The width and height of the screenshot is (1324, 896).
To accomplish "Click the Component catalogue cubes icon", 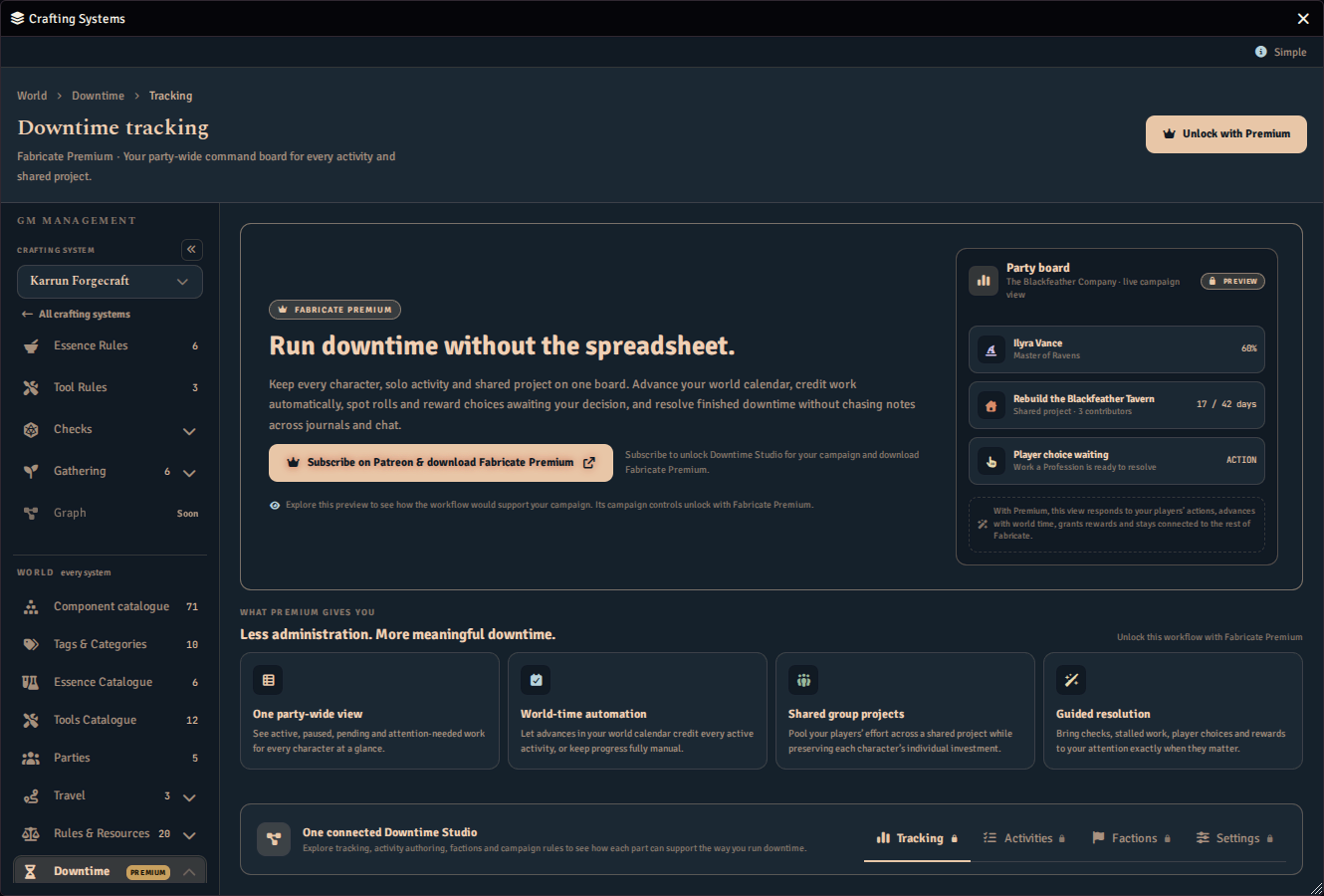I will click(31, 607).
